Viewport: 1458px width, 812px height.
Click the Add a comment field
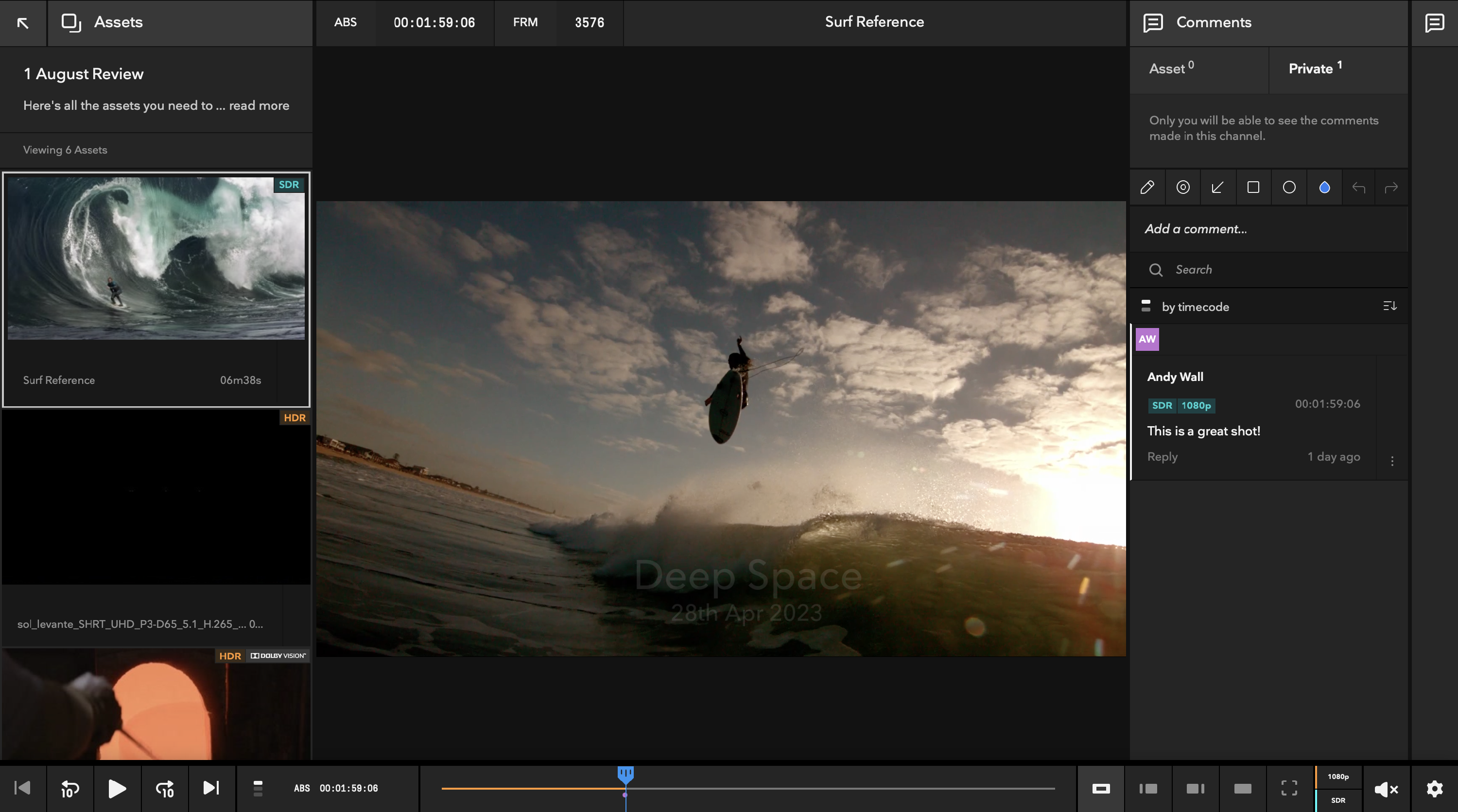point(1268,229)
